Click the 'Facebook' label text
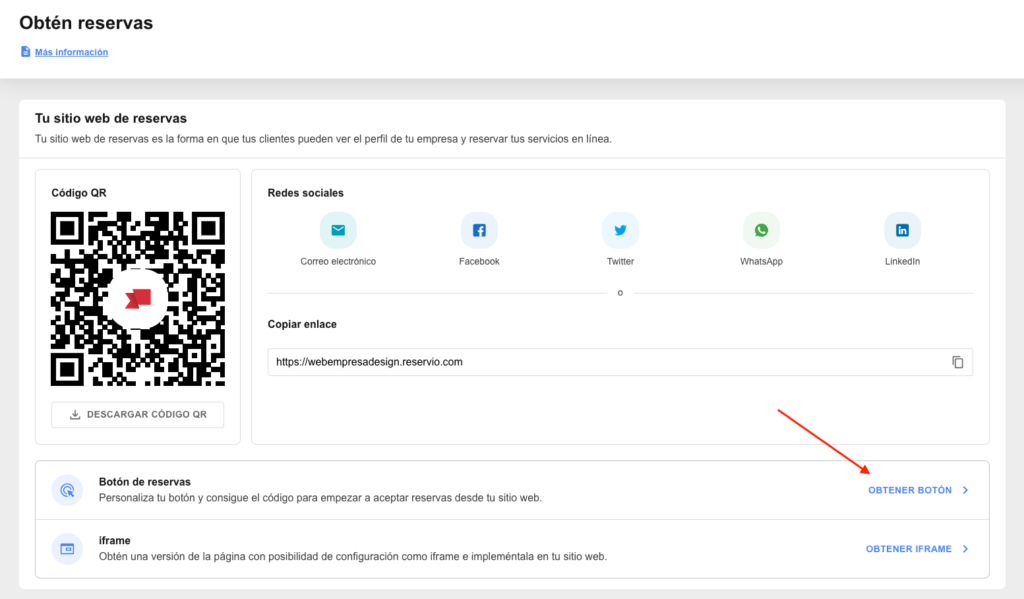Image resolution: width=1024 pixels, height=599 pixels. (479, 261)
